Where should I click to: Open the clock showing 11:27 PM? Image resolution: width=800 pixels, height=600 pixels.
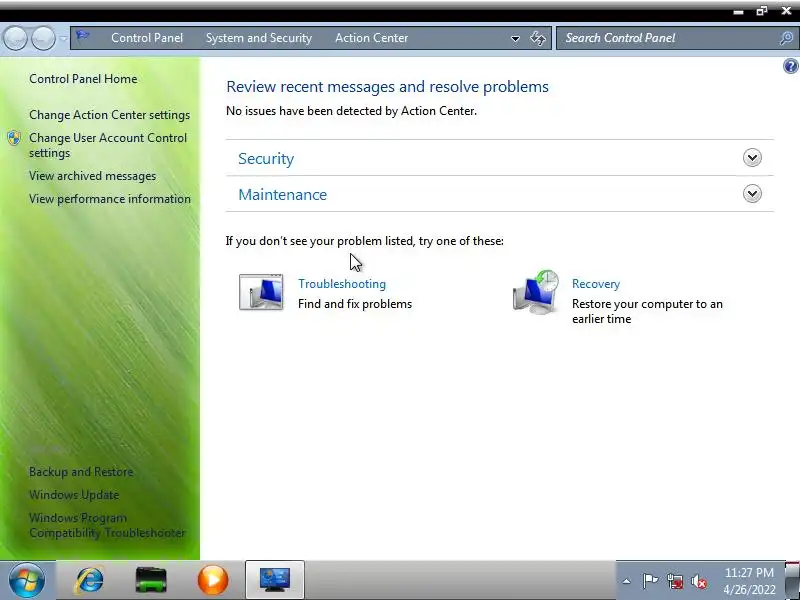749,581
